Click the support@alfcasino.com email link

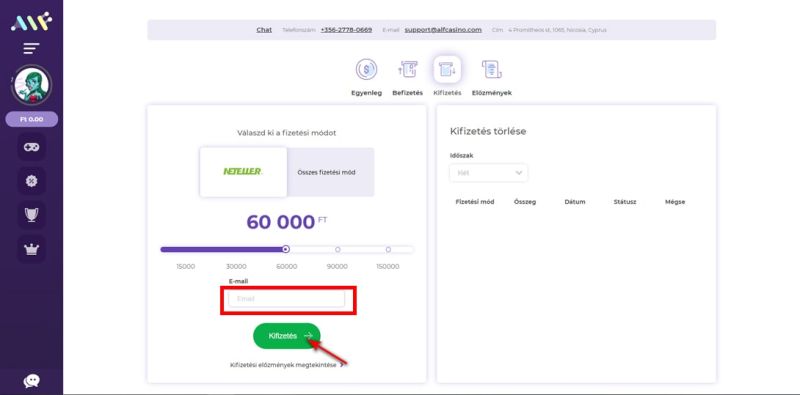tap(443, 30)
